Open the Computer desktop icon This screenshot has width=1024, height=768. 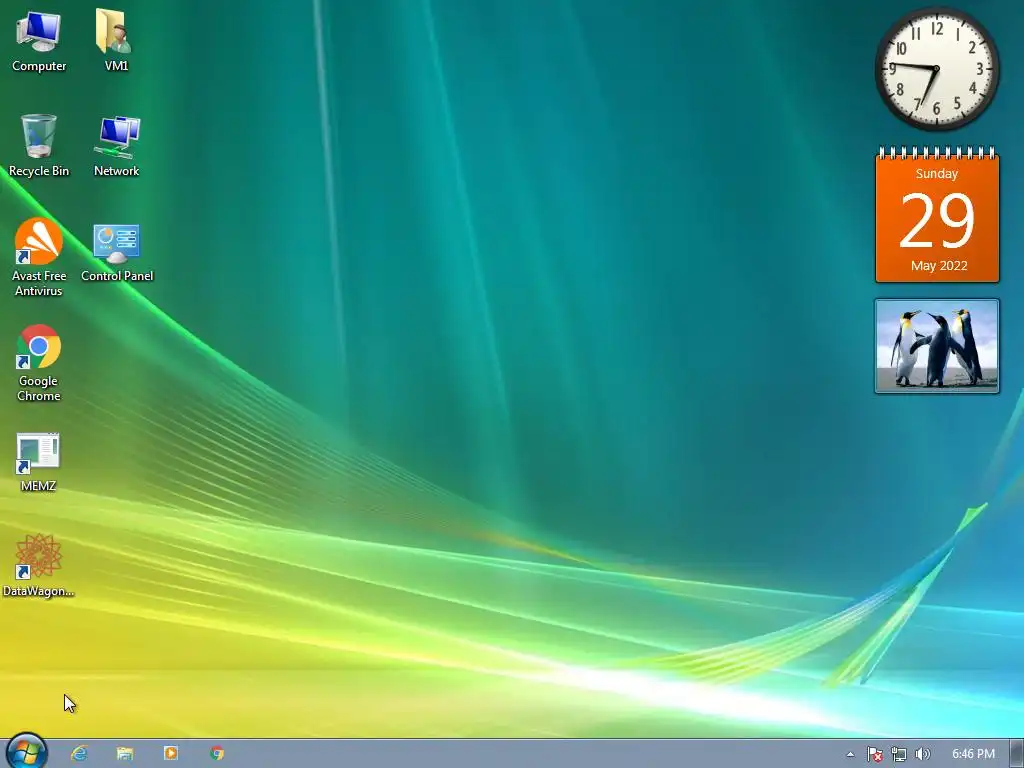(x=39, y=40)
